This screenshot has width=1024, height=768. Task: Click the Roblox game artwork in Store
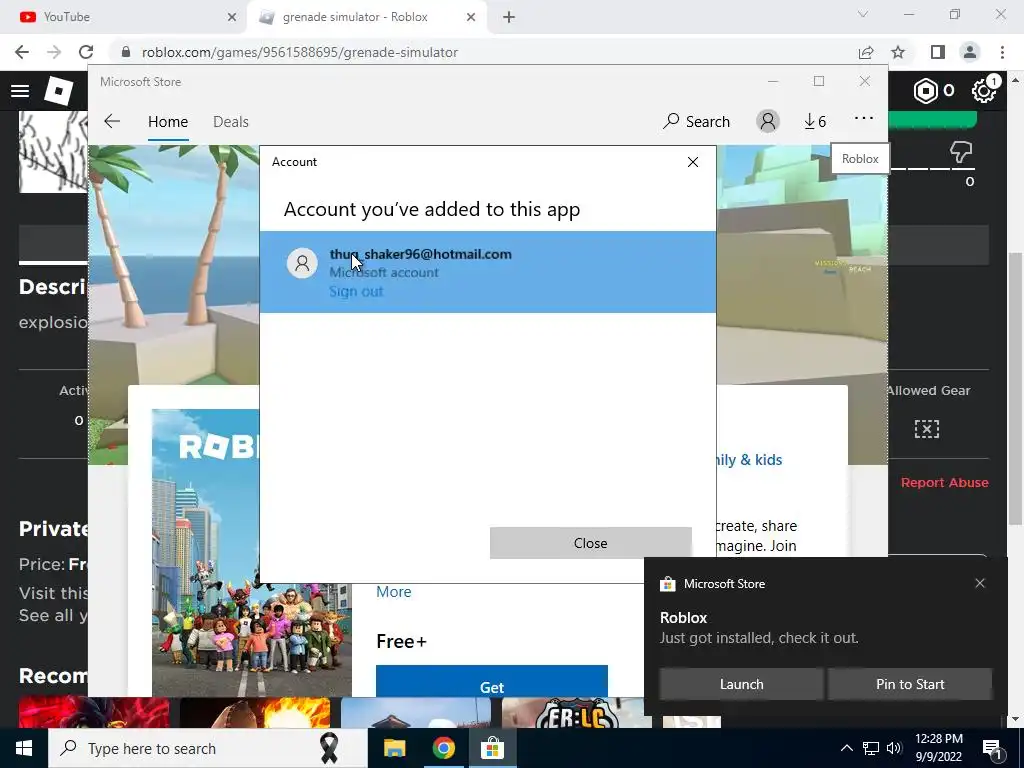click(x=251, y=552)
